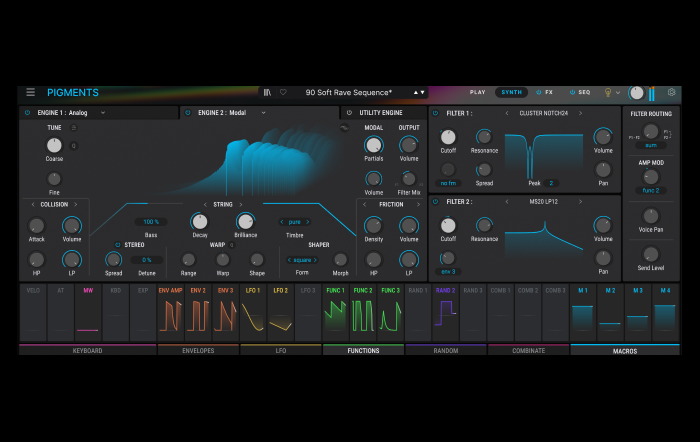
Task: Click the Filter 2 'env 3' source button
Action: point(448,271)
